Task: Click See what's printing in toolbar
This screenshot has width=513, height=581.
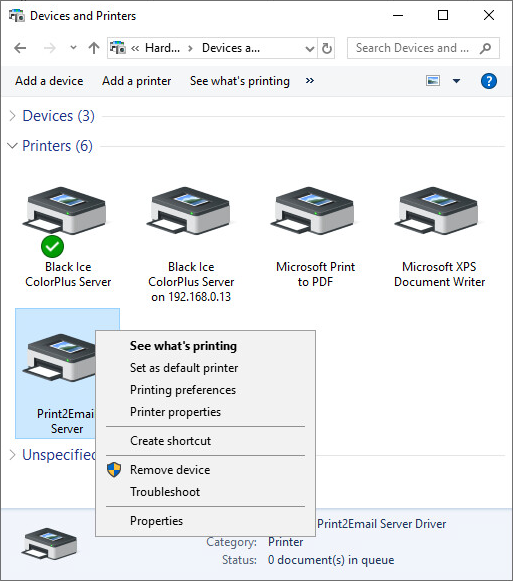Action: [x=240, y=81]
